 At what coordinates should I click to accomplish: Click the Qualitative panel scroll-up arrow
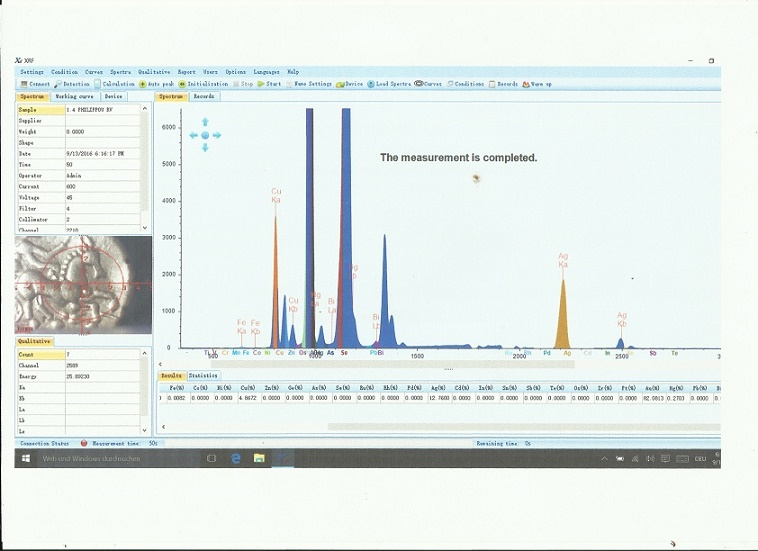coord(145,354)
